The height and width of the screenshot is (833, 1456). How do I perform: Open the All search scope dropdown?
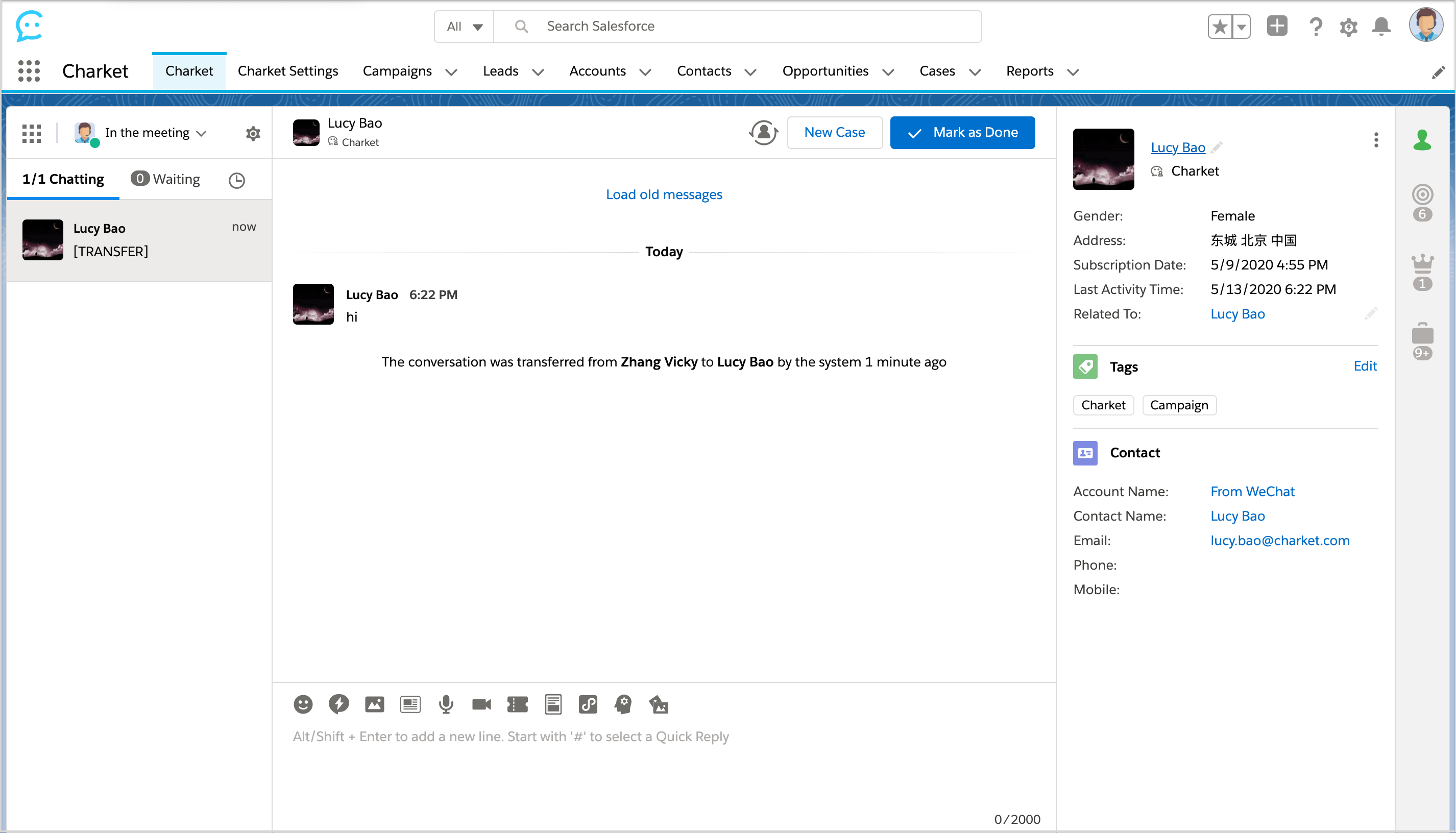point(465,27)
